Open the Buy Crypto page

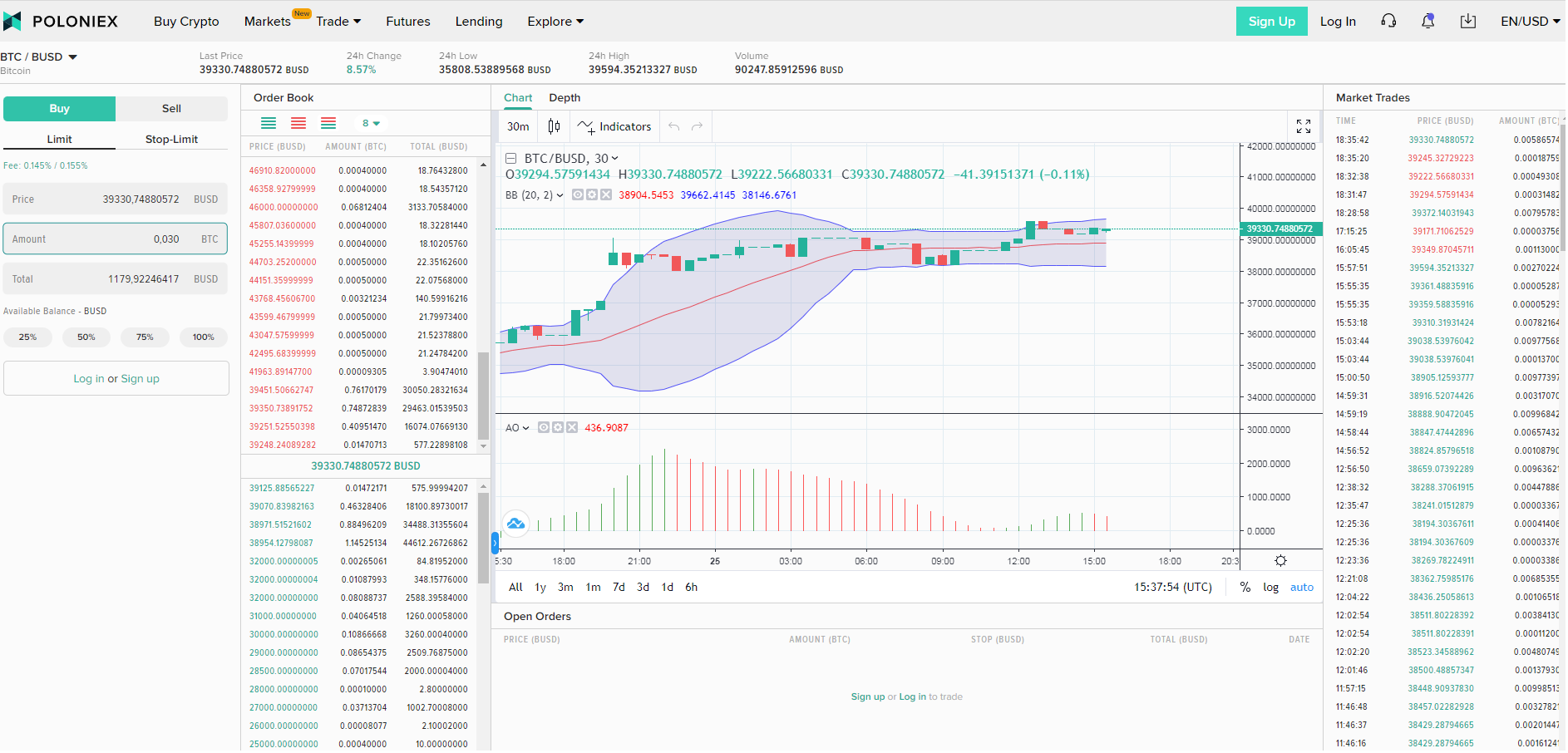click(x=186, y=22)
